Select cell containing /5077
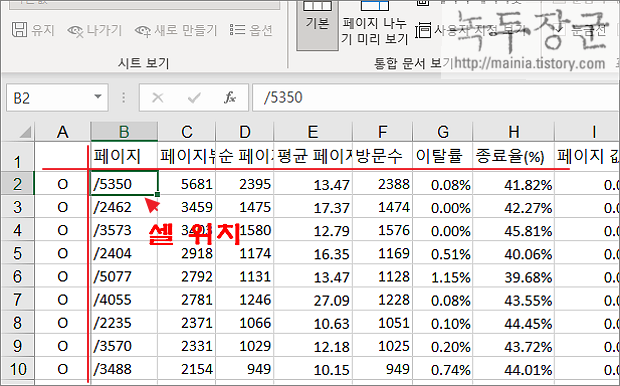Screen dimensions: 620x386 point(124,276)
